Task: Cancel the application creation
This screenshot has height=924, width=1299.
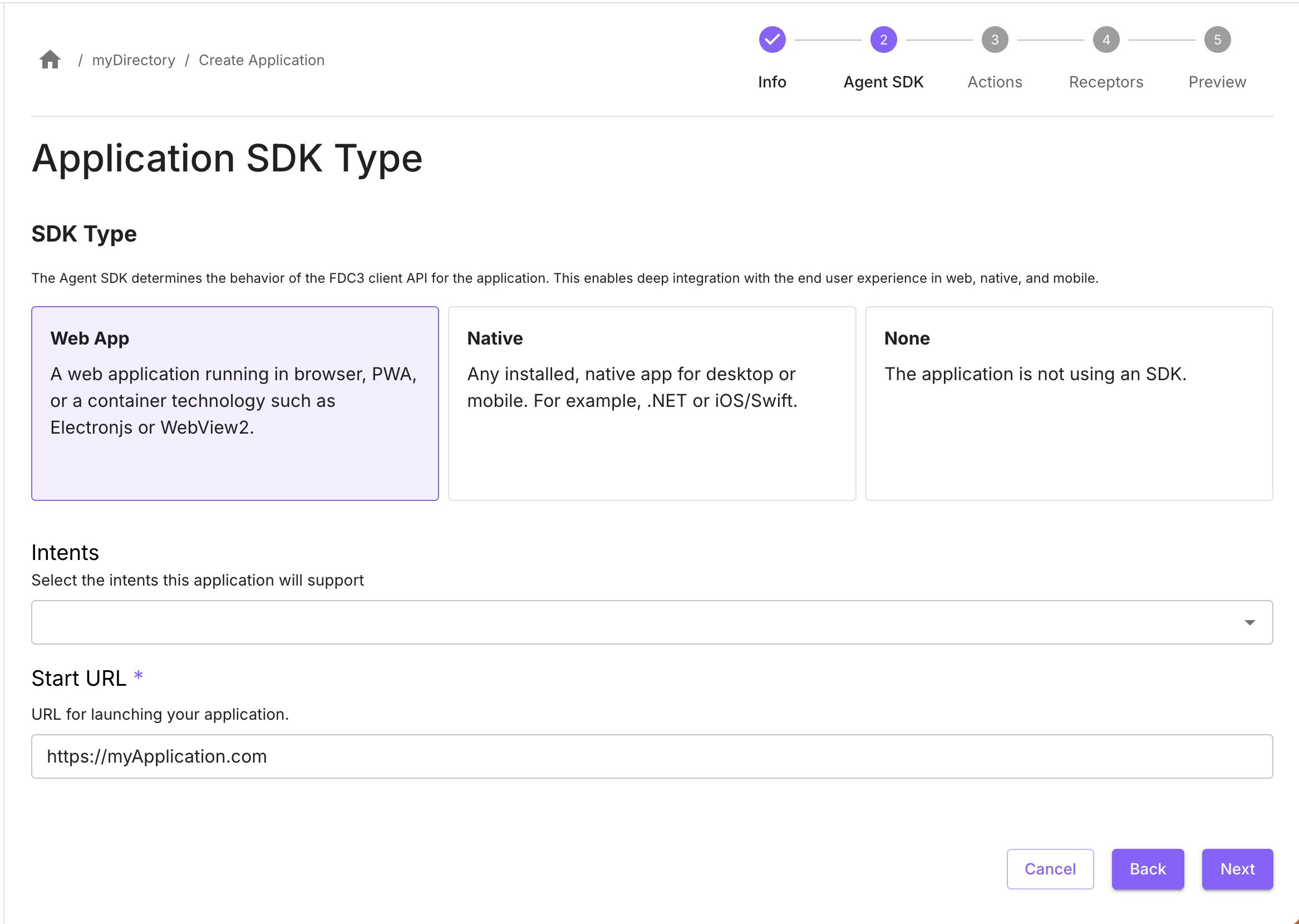Action: (1050, 869)
